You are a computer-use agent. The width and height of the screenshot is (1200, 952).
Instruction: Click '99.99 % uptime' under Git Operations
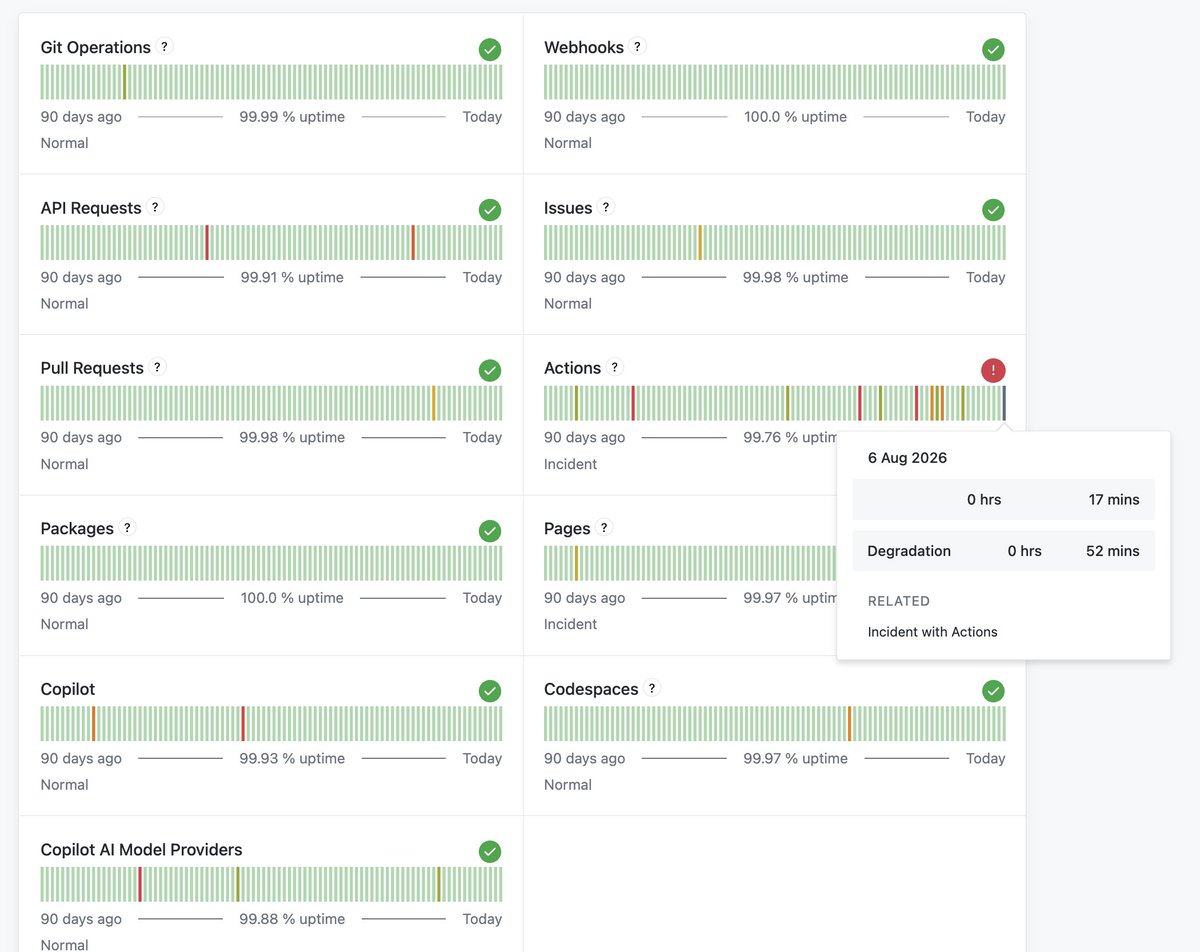click(292, 117)
